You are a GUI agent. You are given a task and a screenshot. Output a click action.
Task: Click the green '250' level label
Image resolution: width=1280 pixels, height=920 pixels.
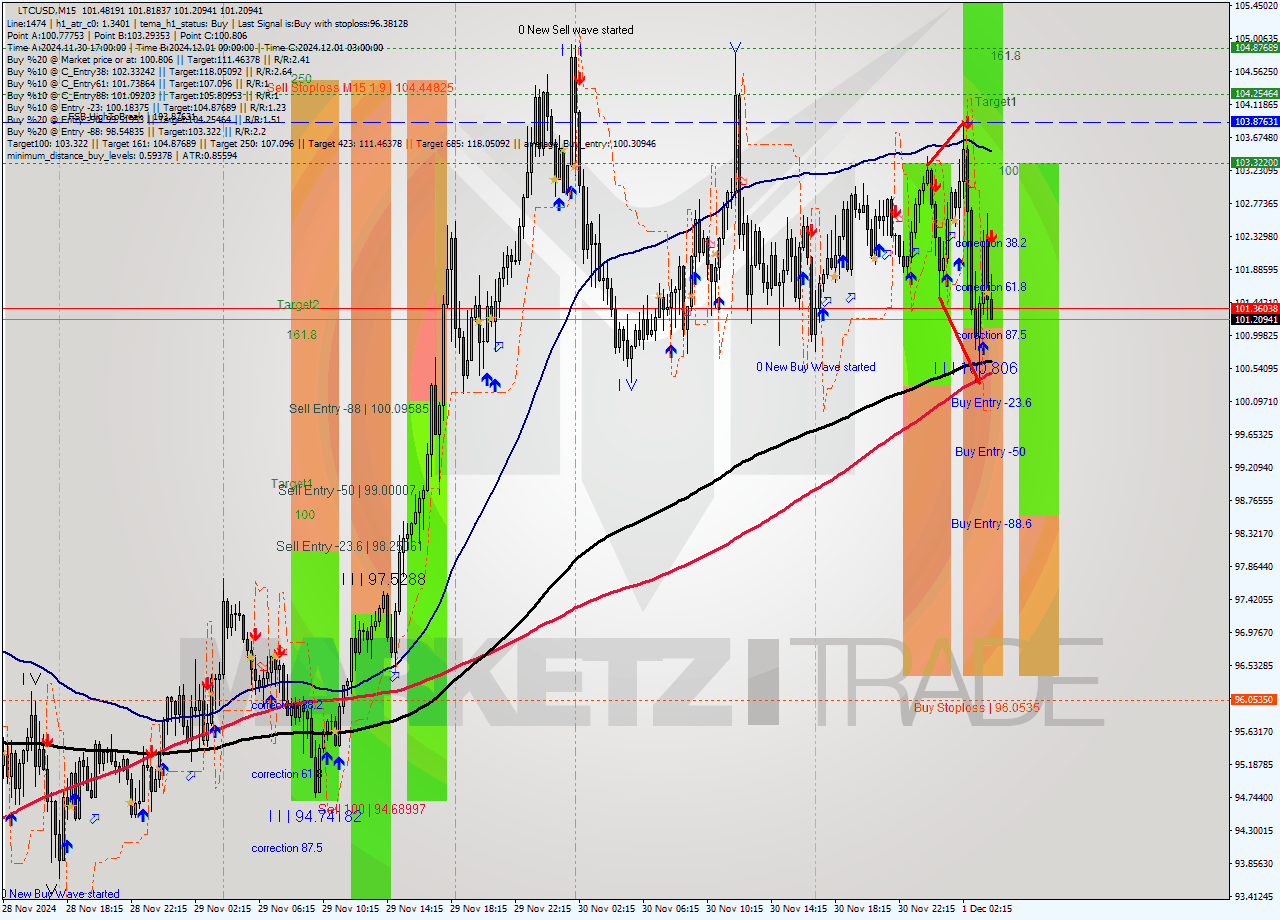tap(301, 78)
